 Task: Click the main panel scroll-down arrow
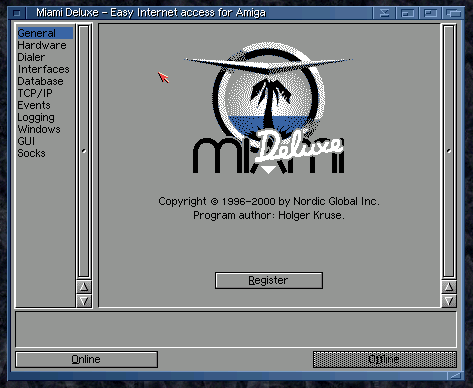click(449, 301)
